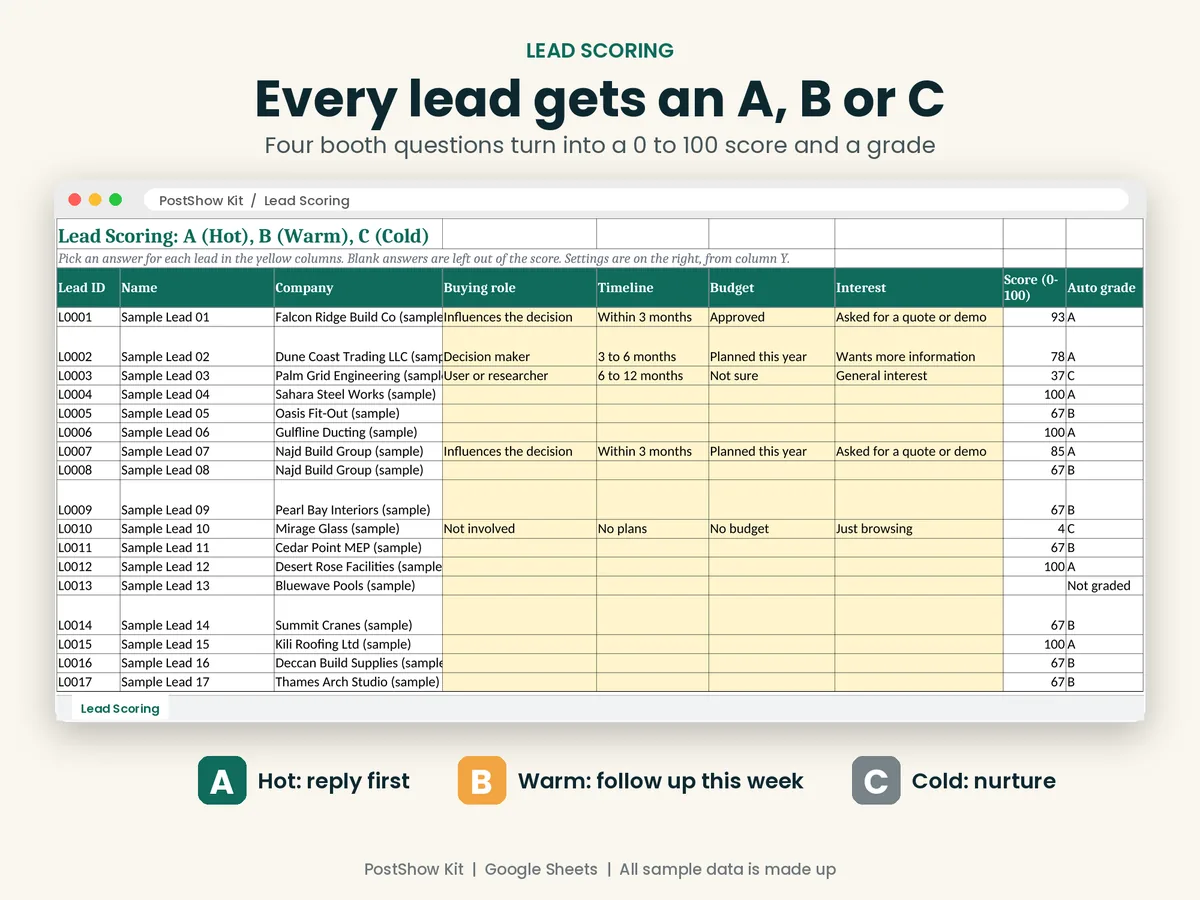Click 'Wants more information' interest cell
Viewport: 1200px width, 900px height.
coord(918,347)
